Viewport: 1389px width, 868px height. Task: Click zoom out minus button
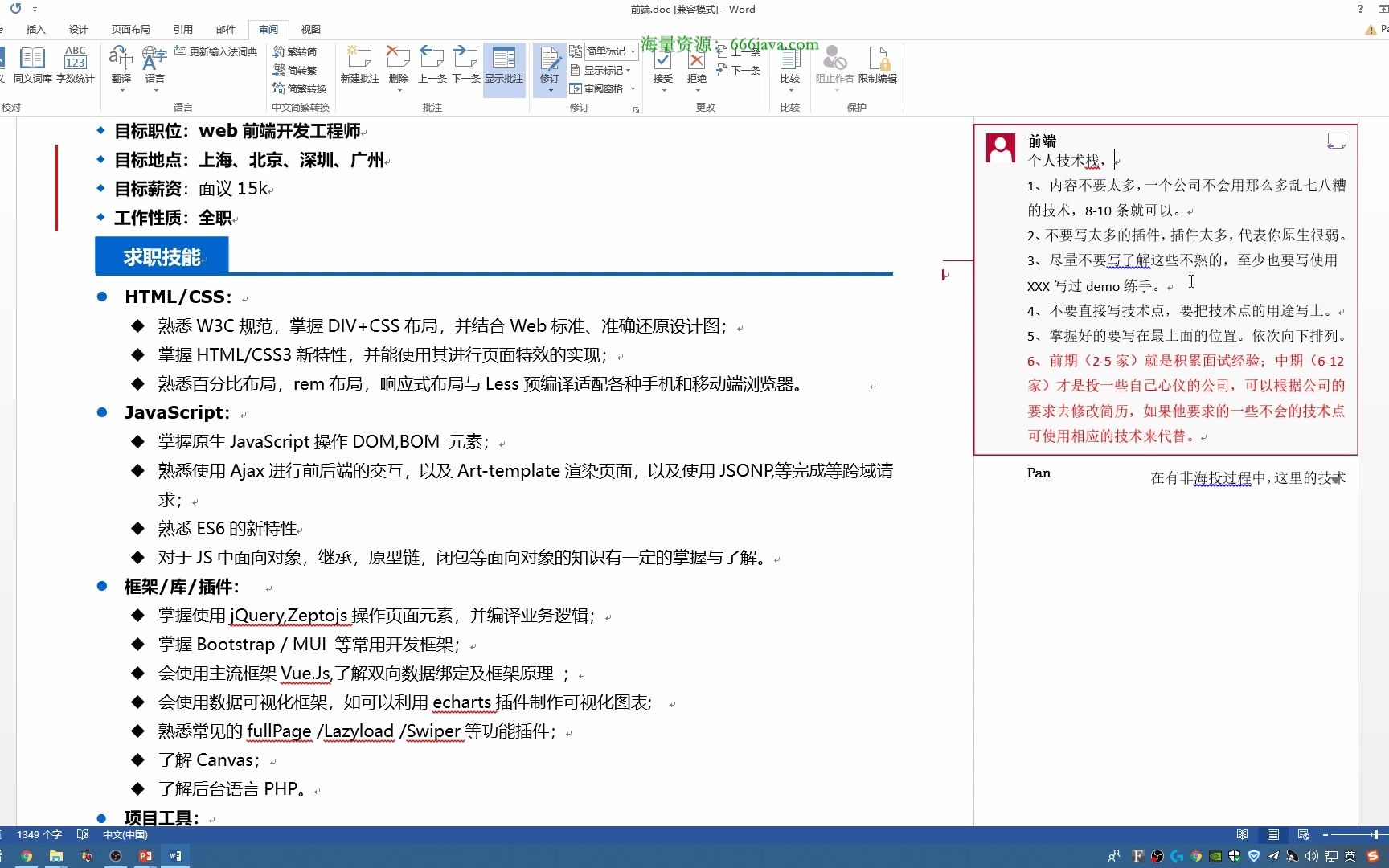tap(1325, 834)
